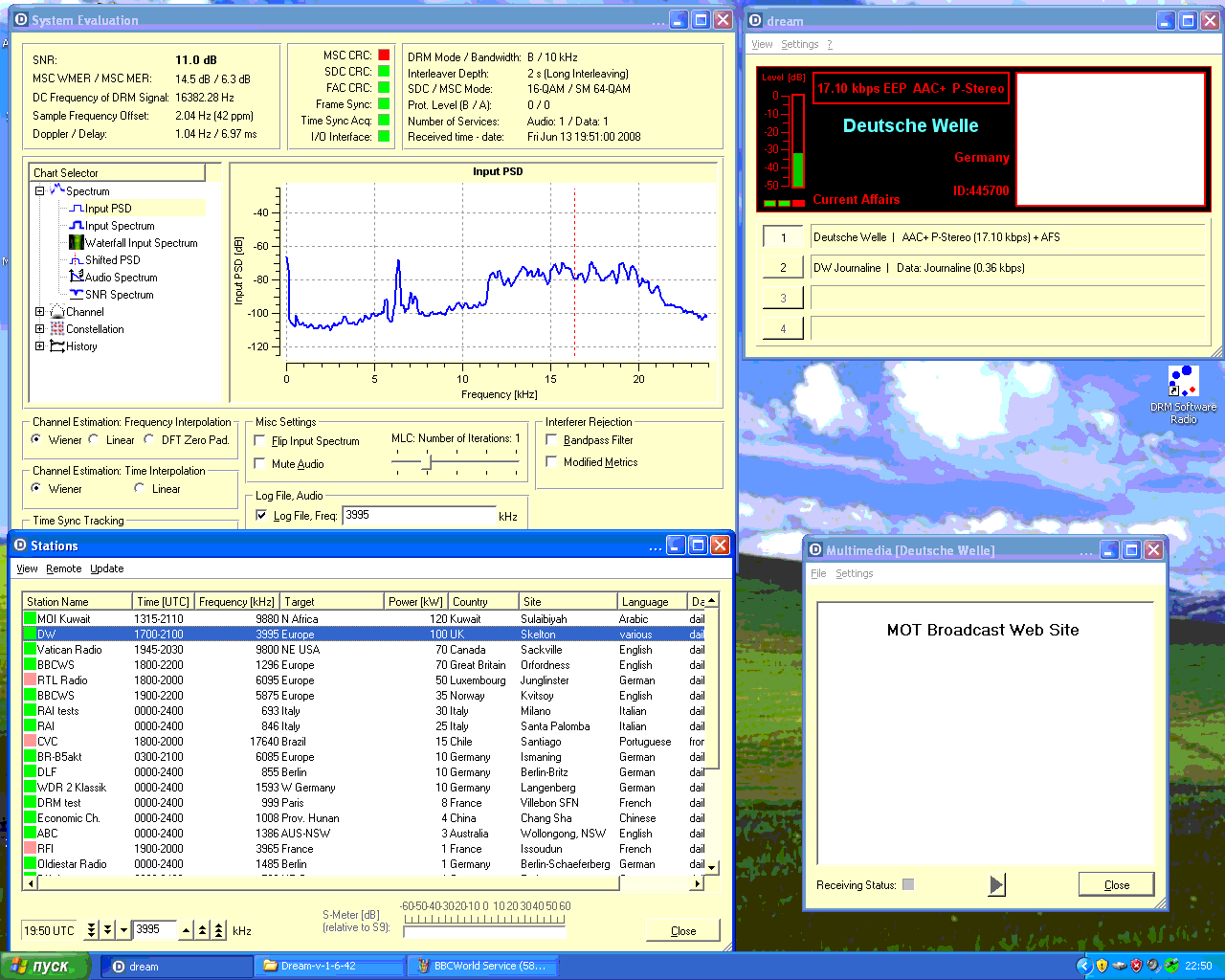1225x980 pixels.
Task: Open the Settings menu in dream window
Action: [799, 44]
